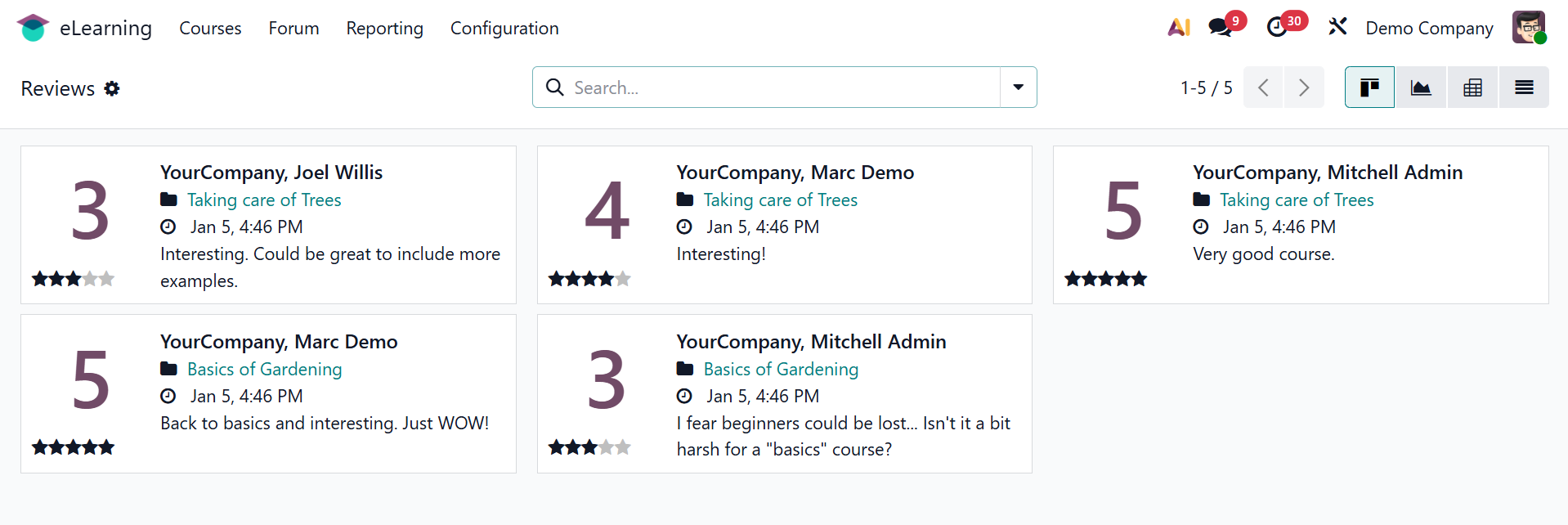1568x525 pixels.
Task: Switch to pivot table view
Action: click(x=1472, y=87)
